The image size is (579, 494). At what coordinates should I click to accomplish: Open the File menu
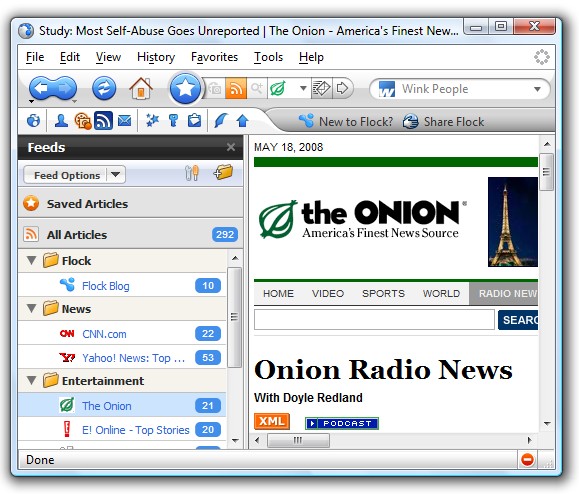coord(35,57)
